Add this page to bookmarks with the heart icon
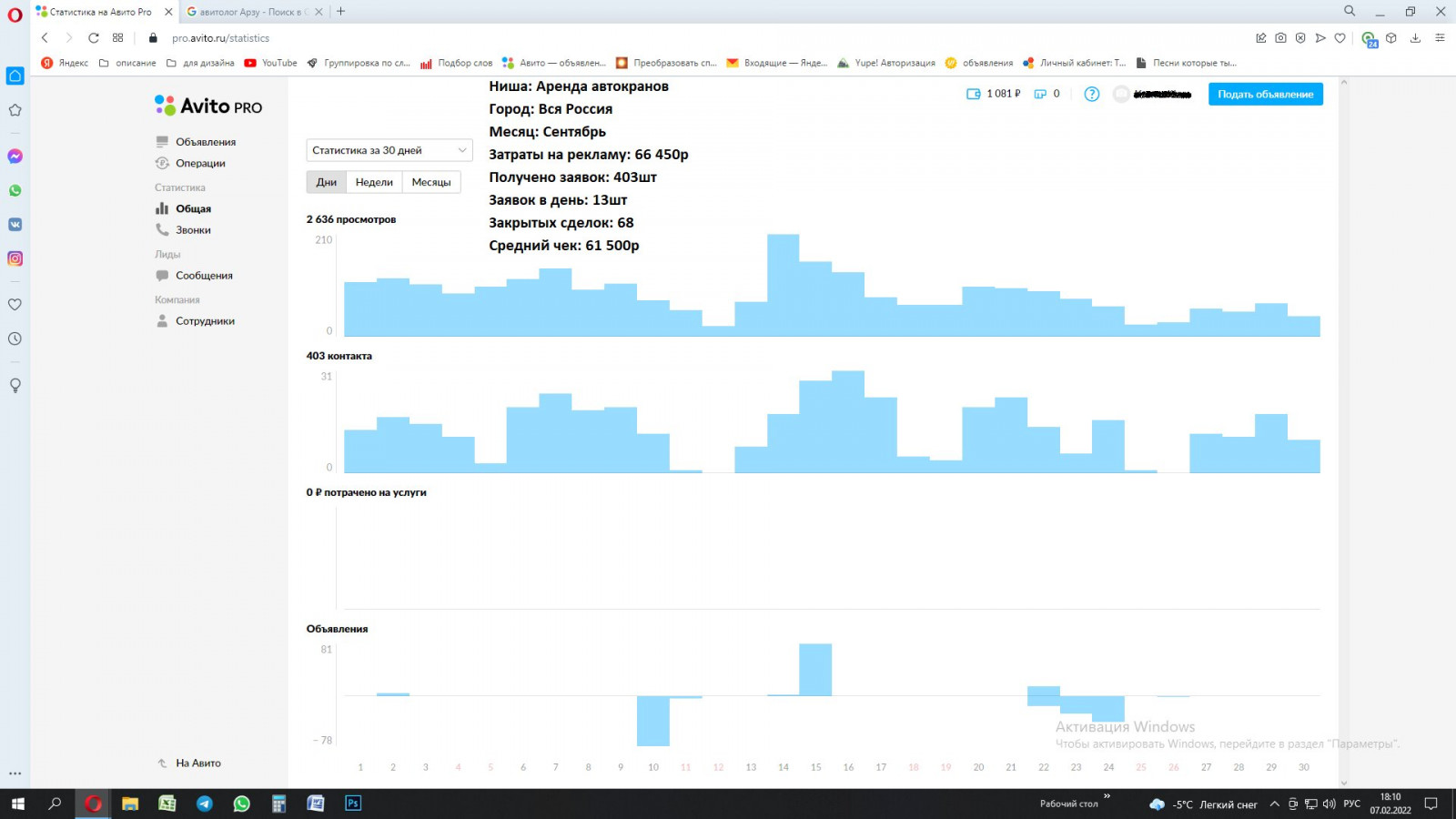Image resolution: width=1456 pixels, height=819 pixels. 1340,38
